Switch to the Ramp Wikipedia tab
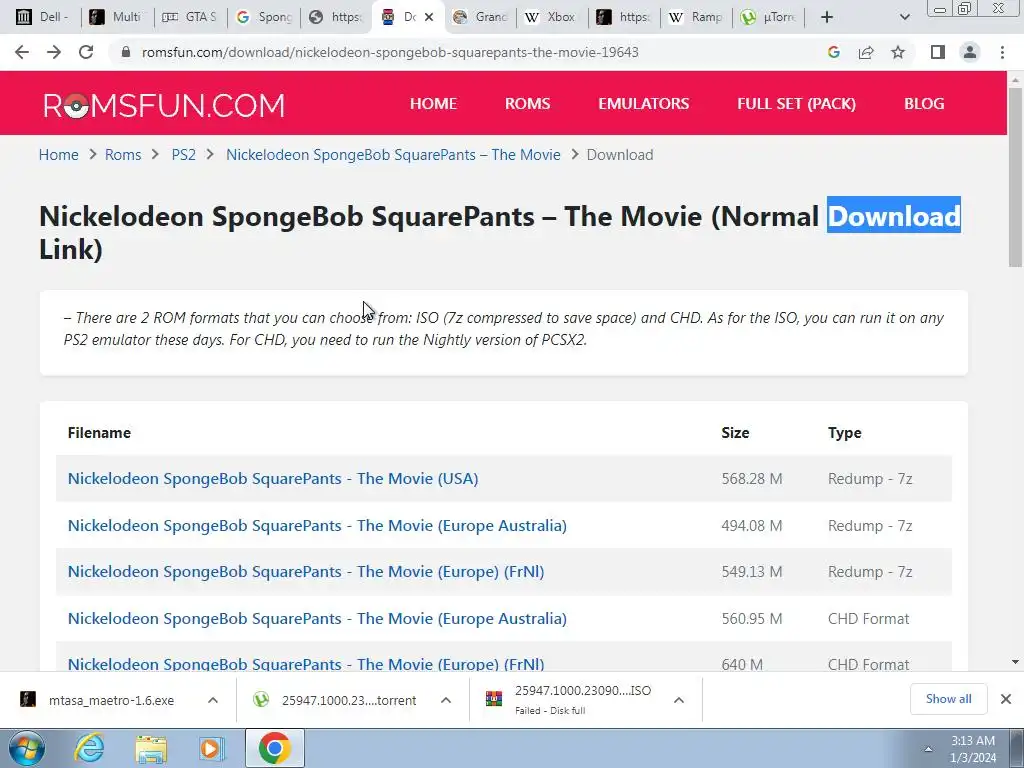1024x768 pixels. point(697,17)
